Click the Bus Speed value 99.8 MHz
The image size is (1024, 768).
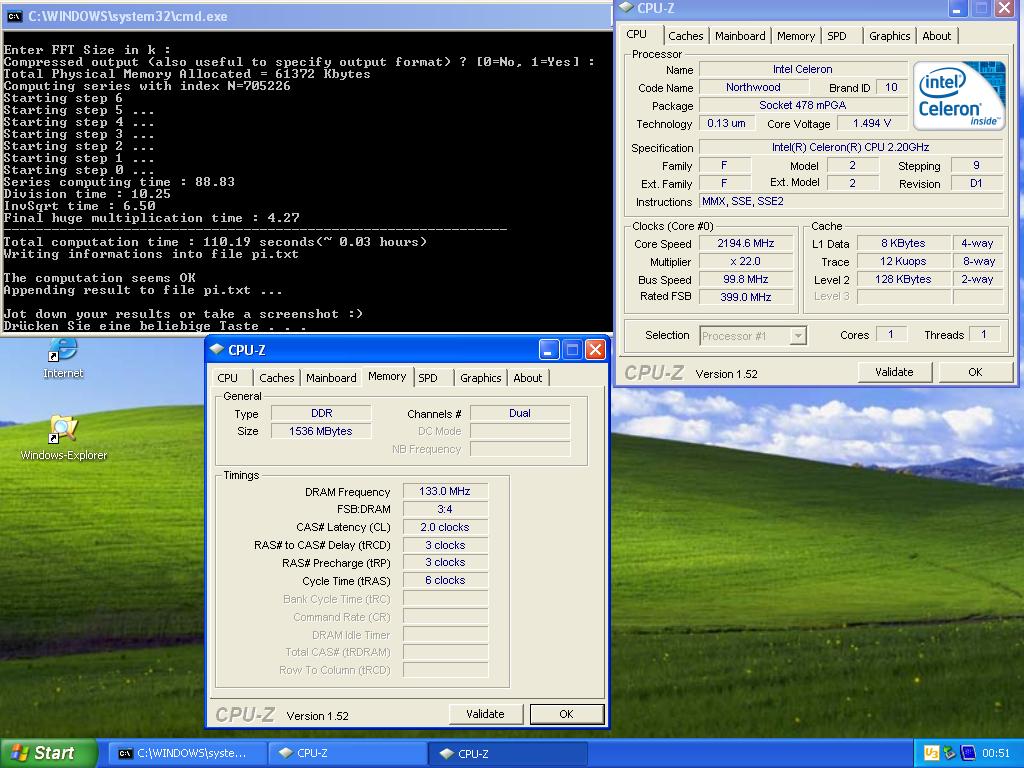[x=746, y=279]
